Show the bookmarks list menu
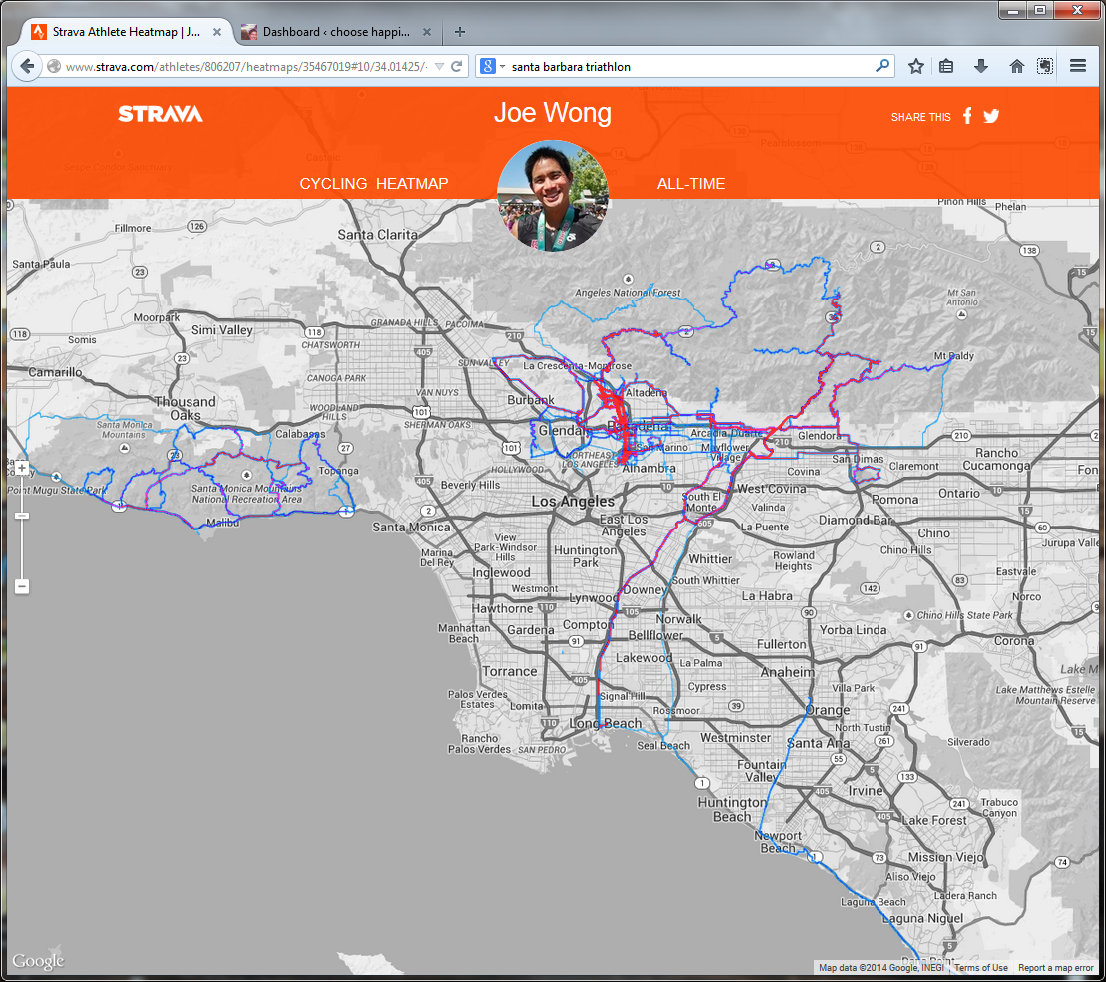This screenshot has height=982, width=1106. (x=946, y=67)
